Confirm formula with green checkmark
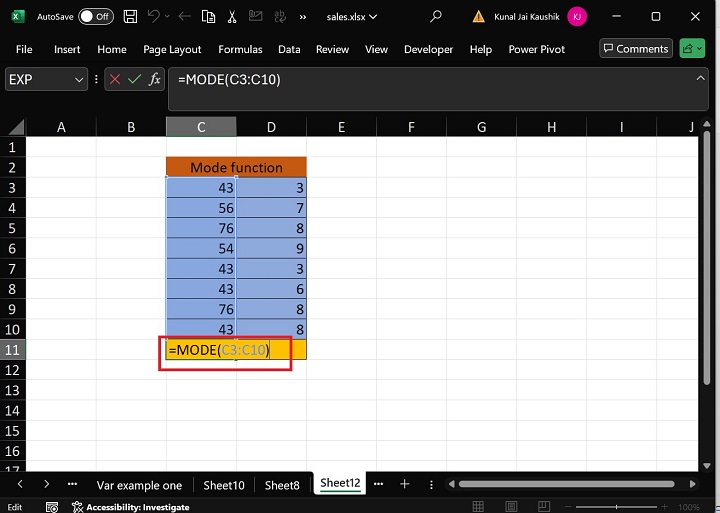The width and height of the screenshot is (720, 513). tap(135, 80)
